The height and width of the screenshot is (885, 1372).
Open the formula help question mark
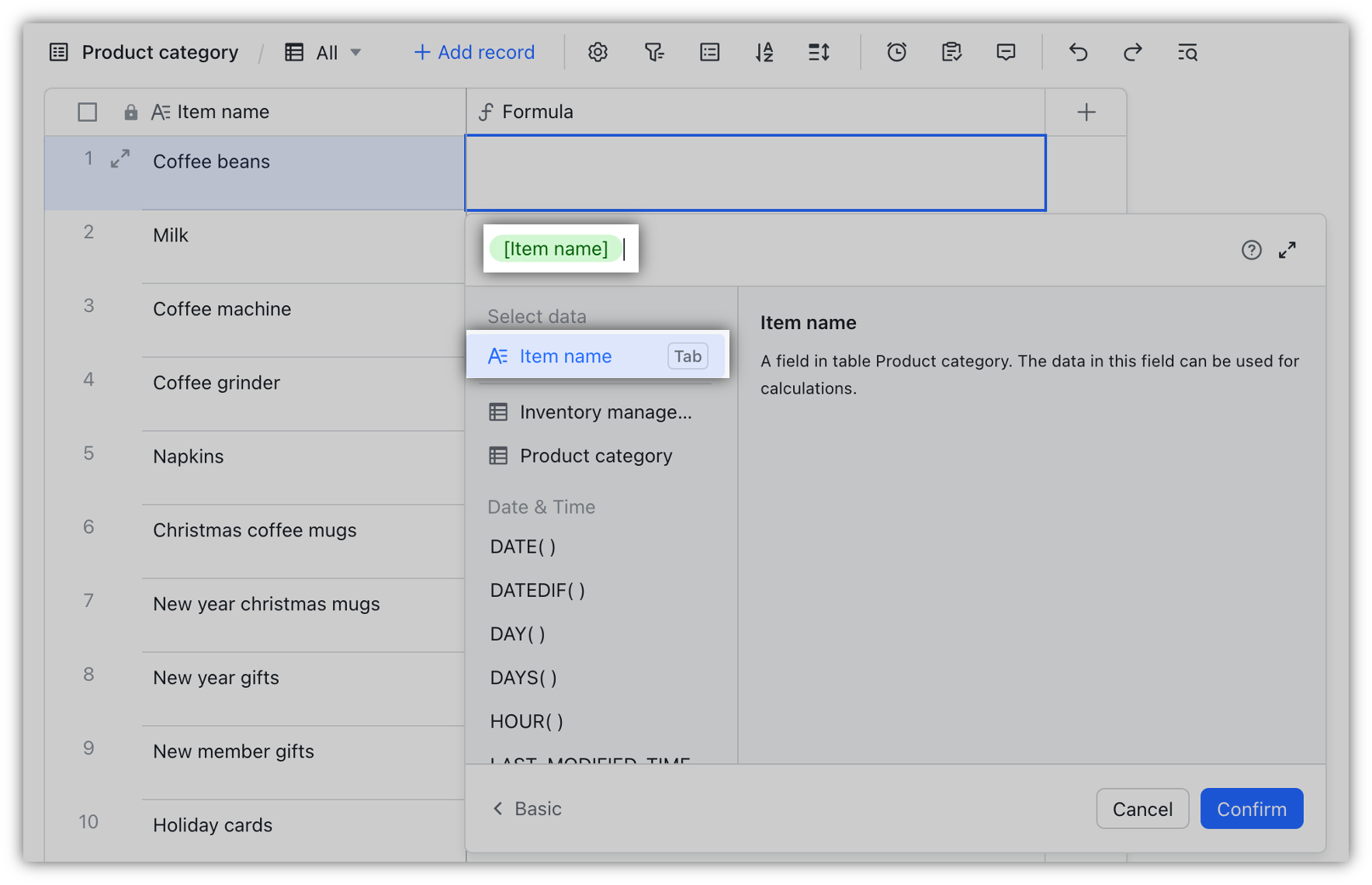click(x=1251, y=249)
